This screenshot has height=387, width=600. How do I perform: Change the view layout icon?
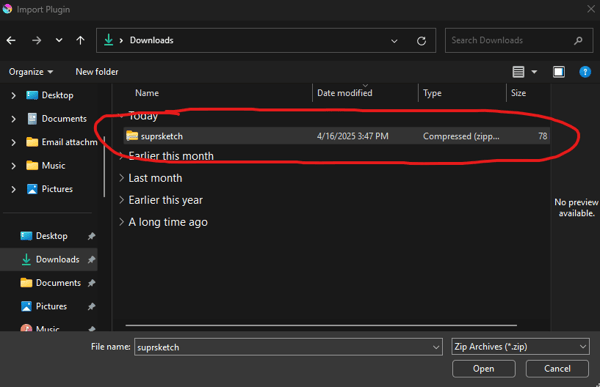(518, 72)
